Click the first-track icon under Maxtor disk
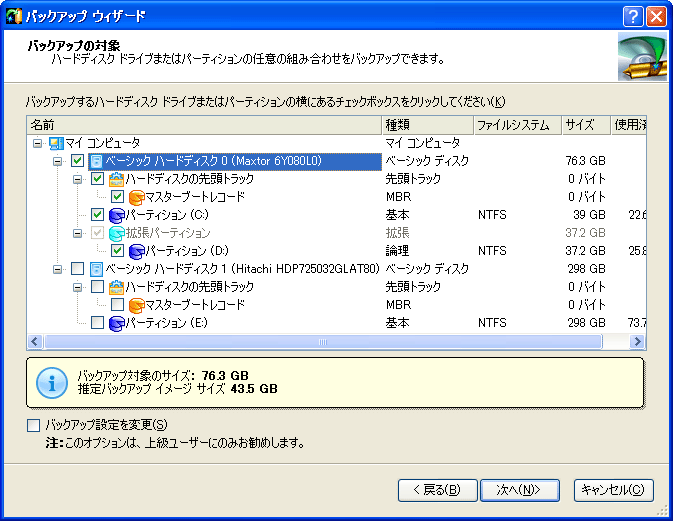The height and width of the screenshot is (521, 673). click(x=116, y=179)
